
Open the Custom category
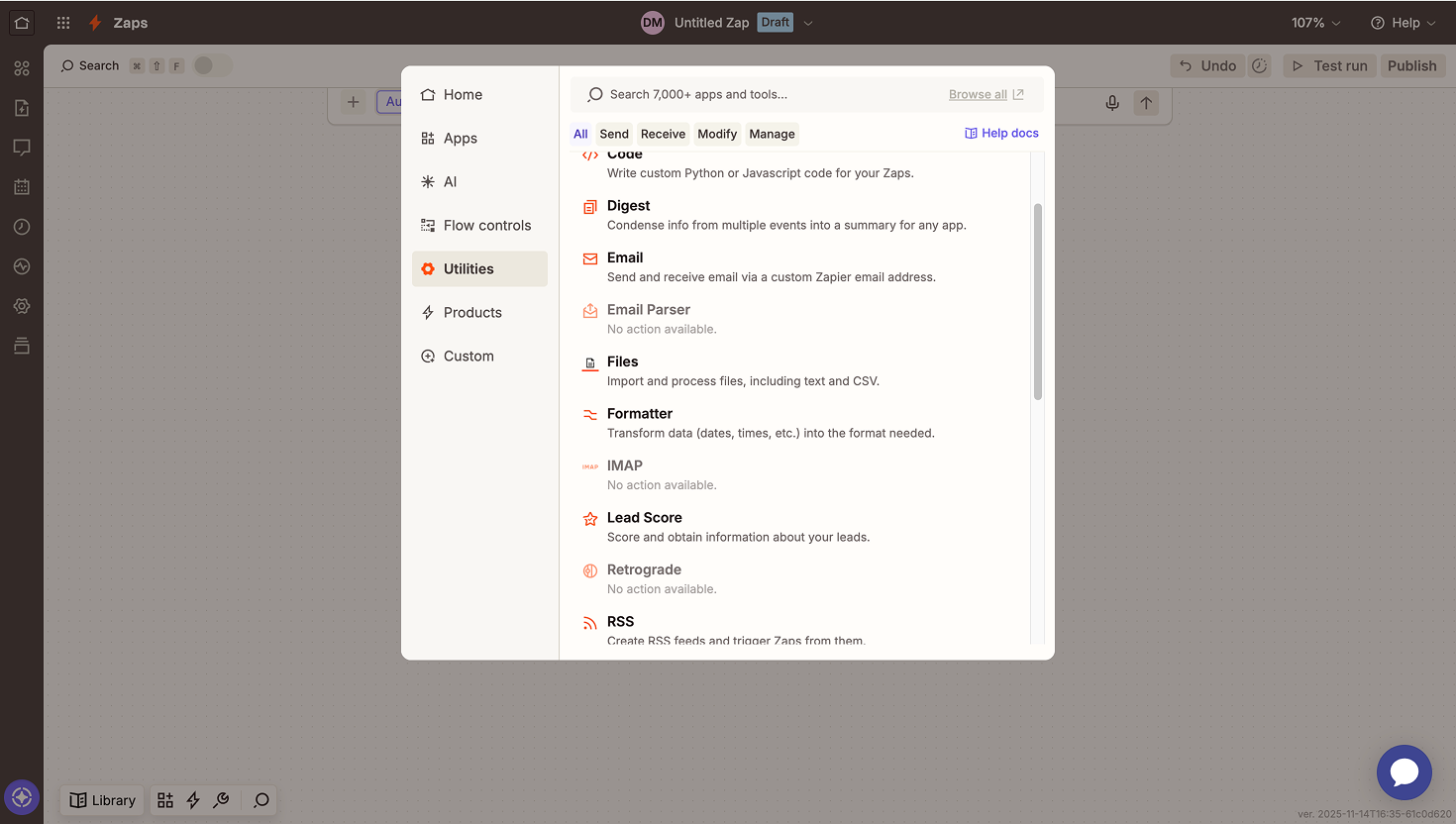[479, 357]
